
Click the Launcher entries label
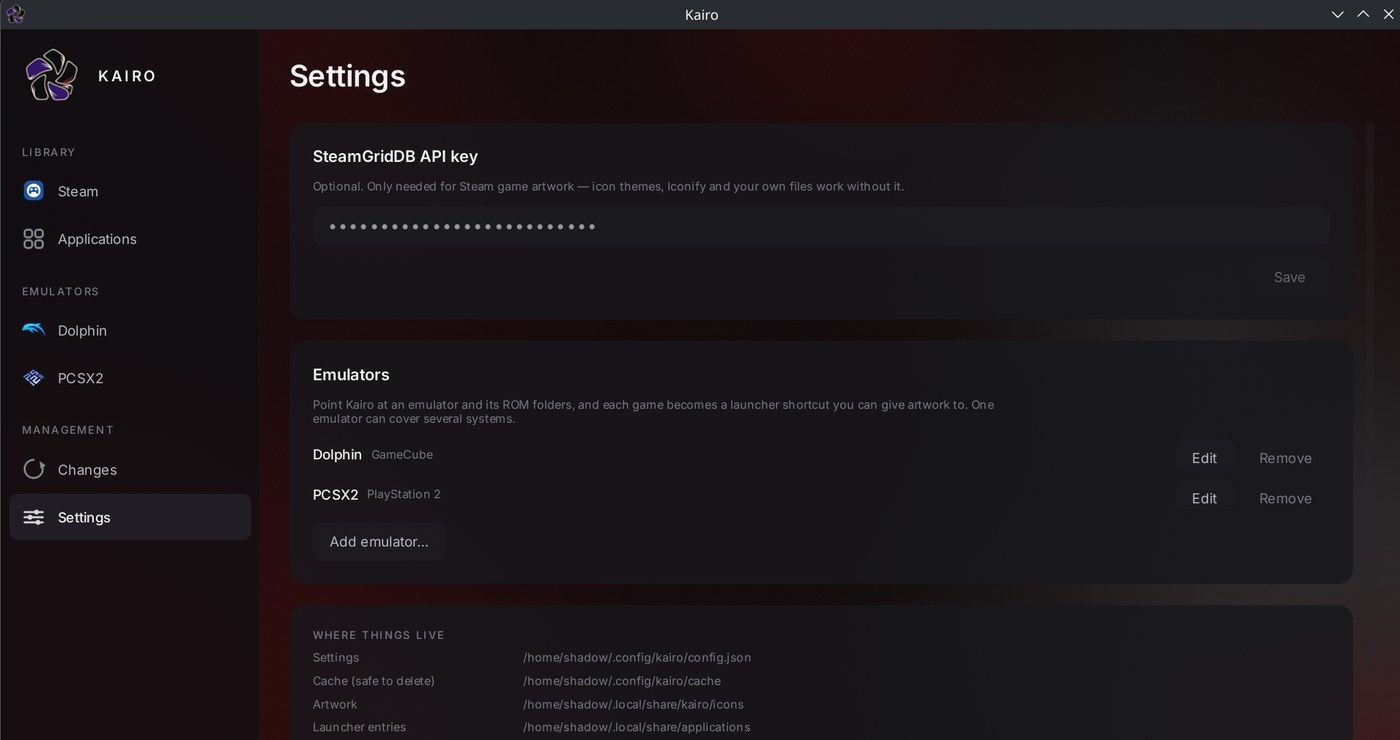tap(359, 727)
